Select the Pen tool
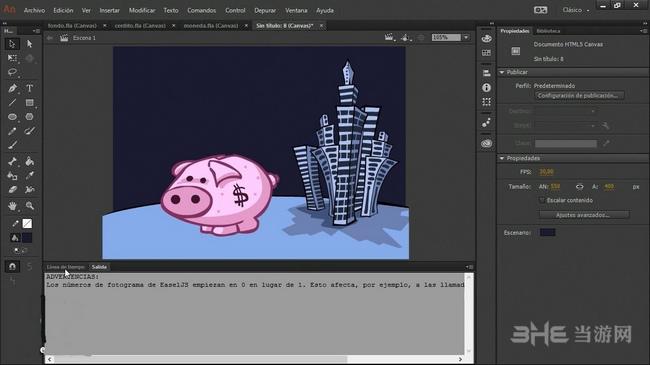650x365 pixels. pos(12,88)
